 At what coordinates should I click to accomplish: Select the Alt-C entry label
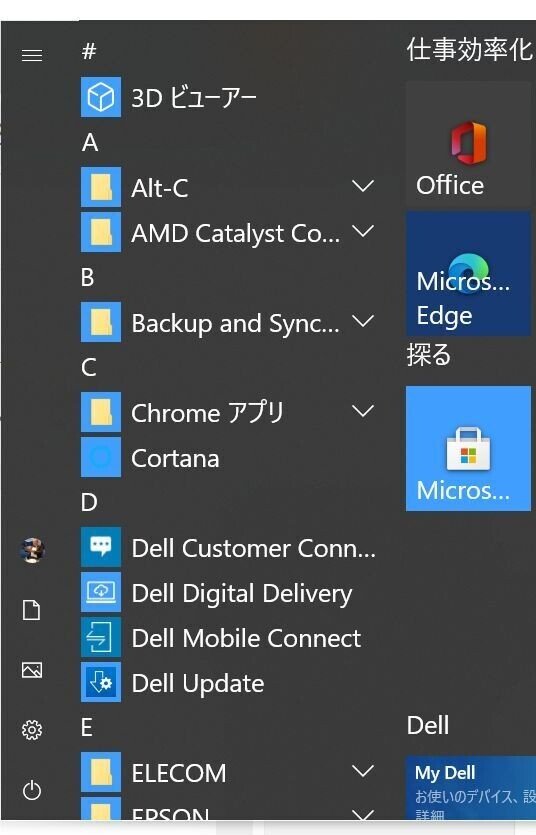160,188
